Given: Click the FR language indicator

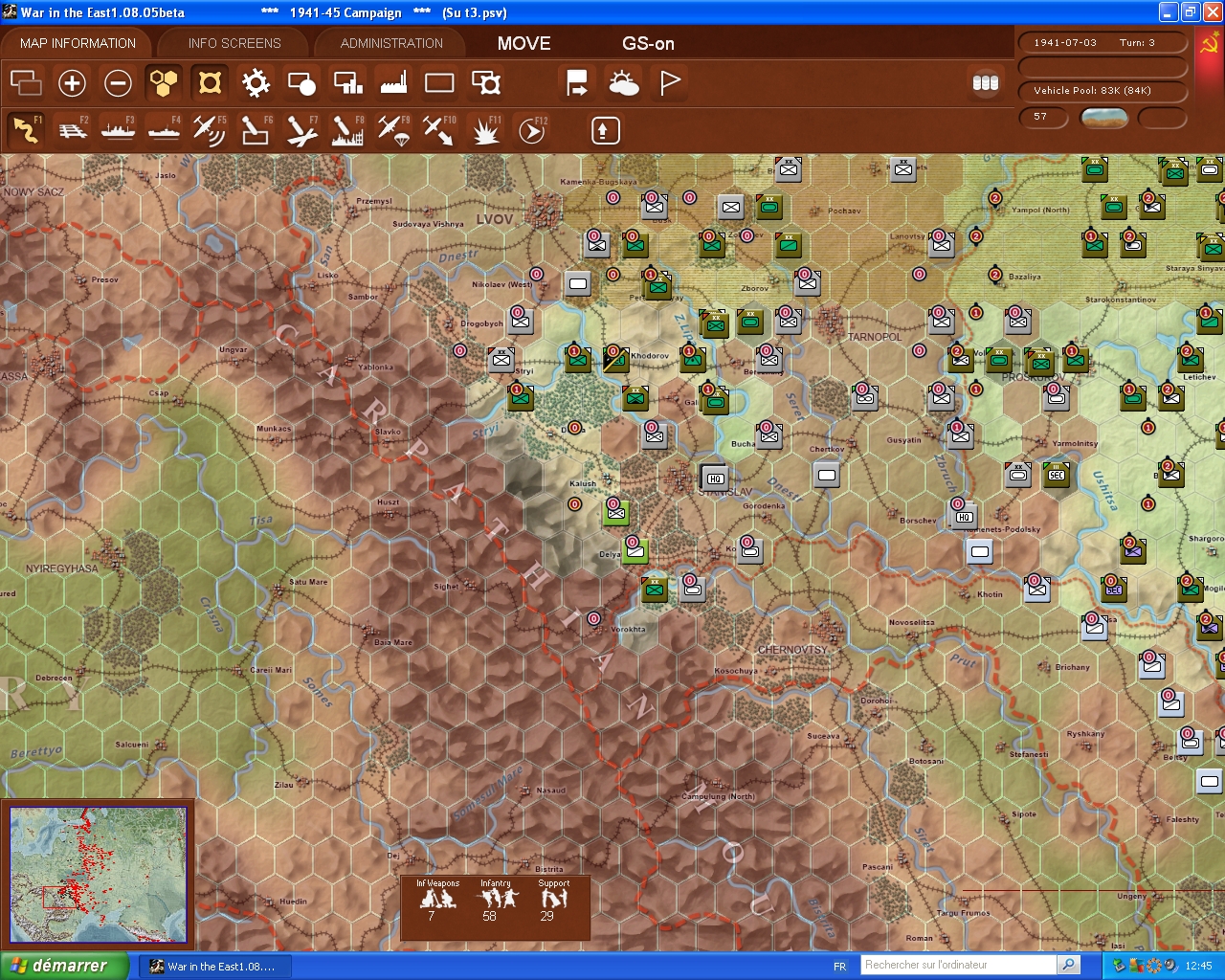Looking at the screenshot, I should (x=839, y=967).
